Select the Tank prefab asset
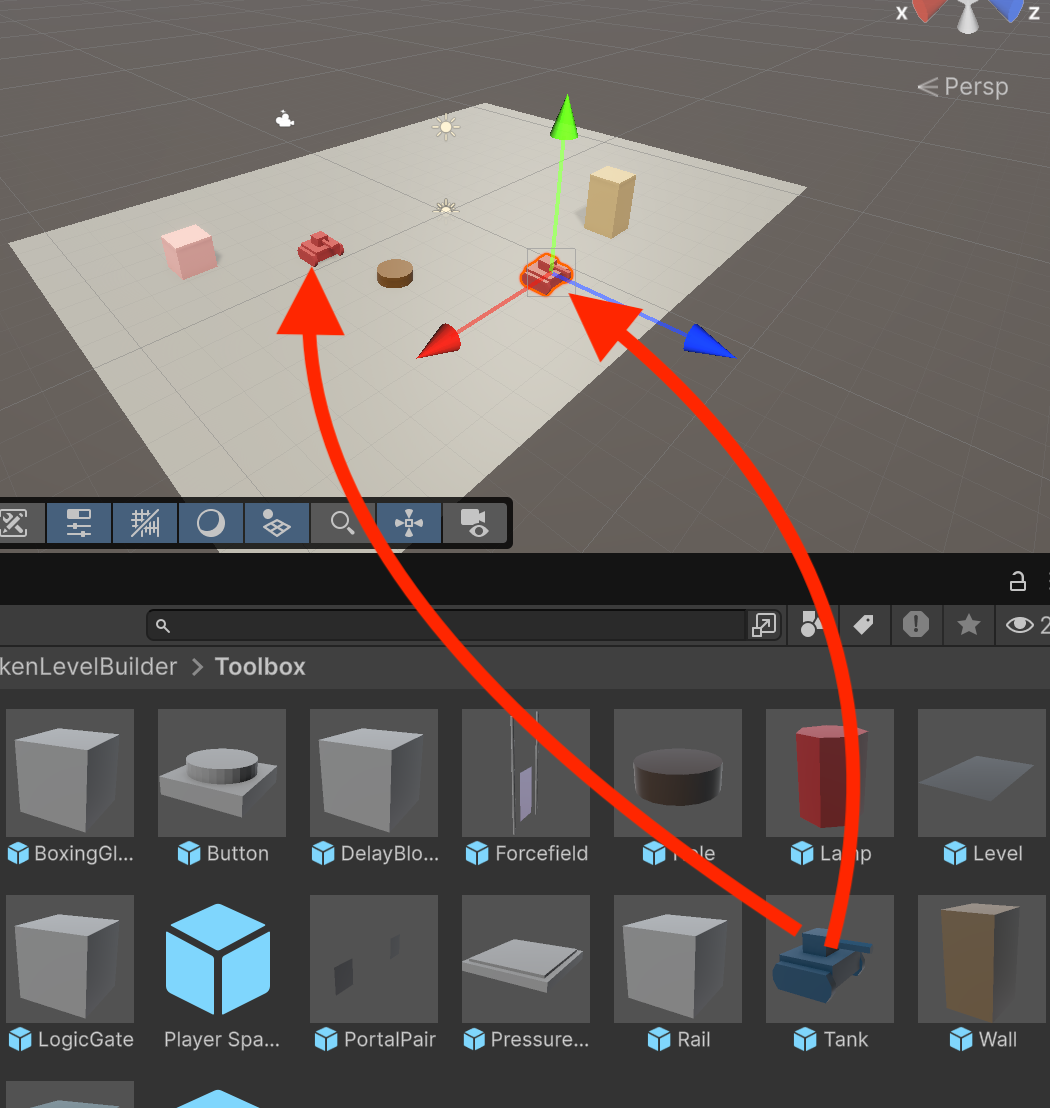 (x=830, y=973)
